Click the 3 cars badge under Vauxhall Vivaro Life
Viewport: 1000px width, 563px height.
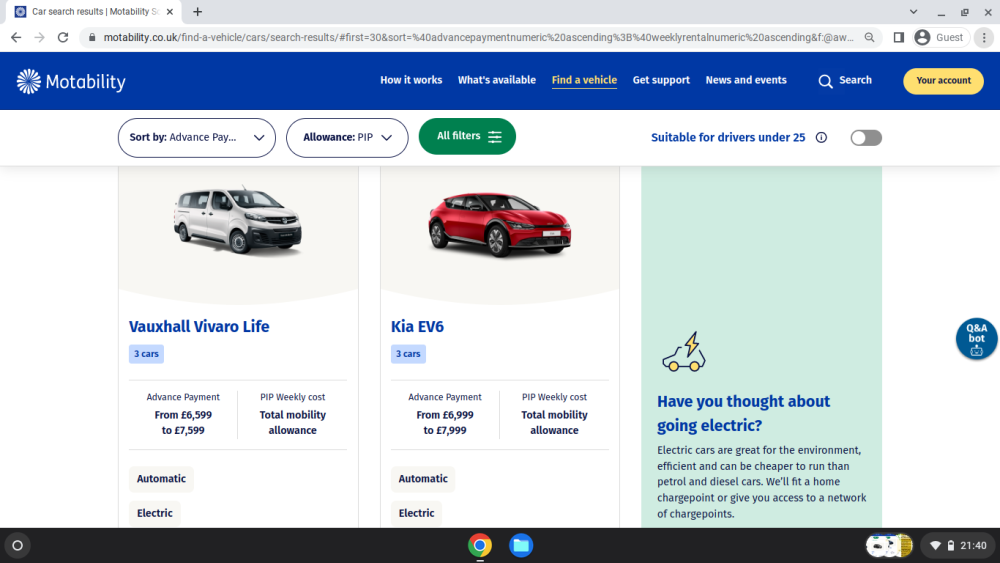[x=146, y=354]
